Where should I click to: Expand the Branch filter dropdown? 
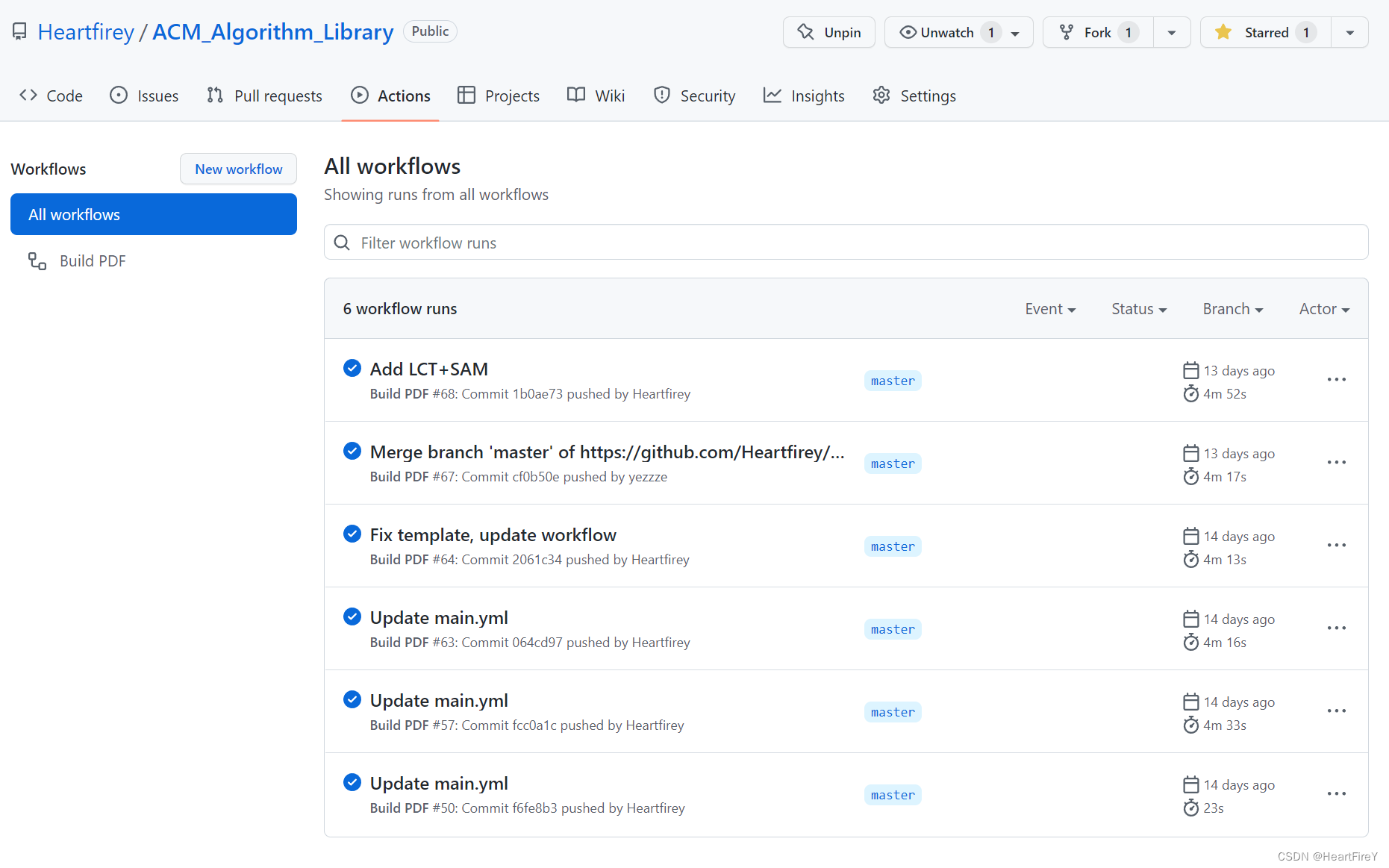pos(1232,309)
